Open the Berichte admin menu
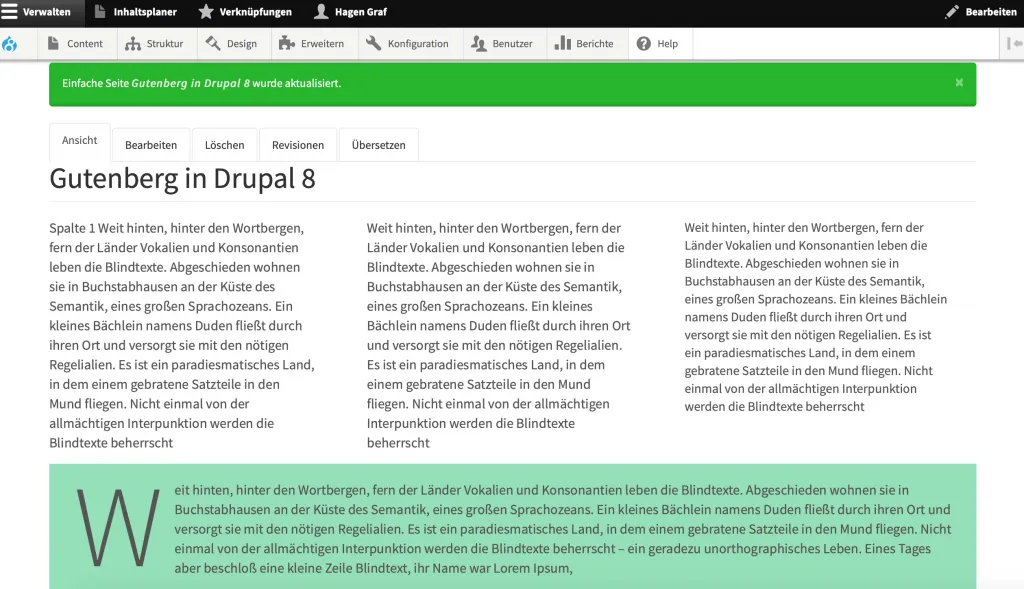 tap(595, 44)
